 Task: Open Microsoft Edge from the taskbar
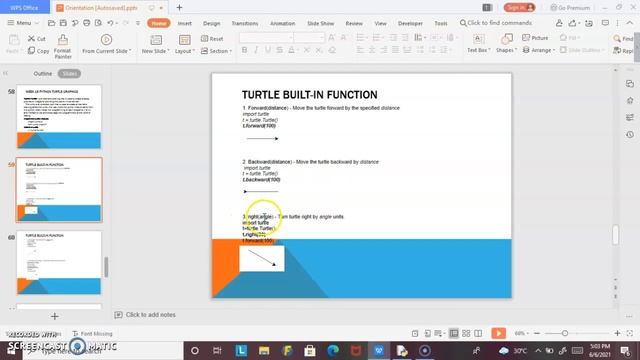(x=333, y=350)
